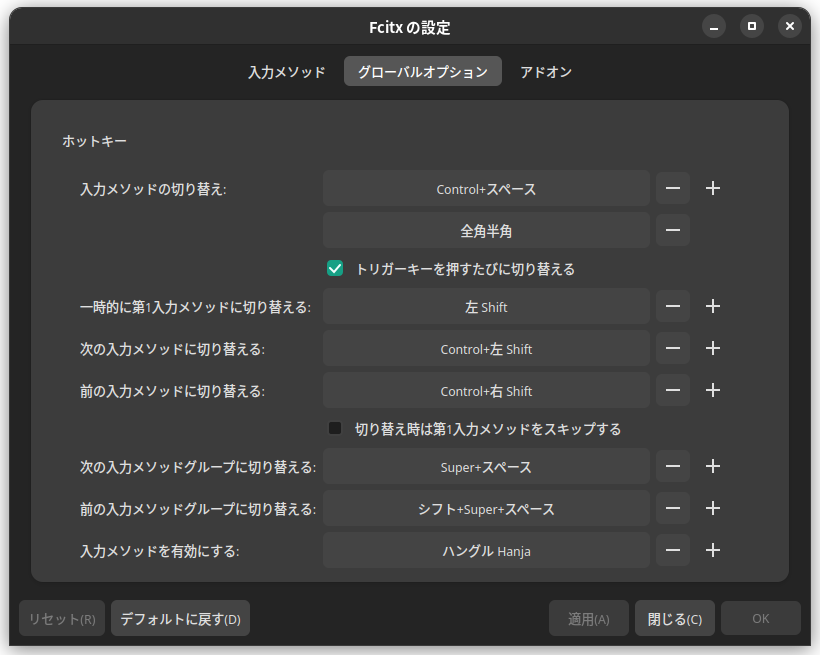Screen dimensions: 820x655
Task: Click the 閉じる(C) button
Action: (675, 618)
